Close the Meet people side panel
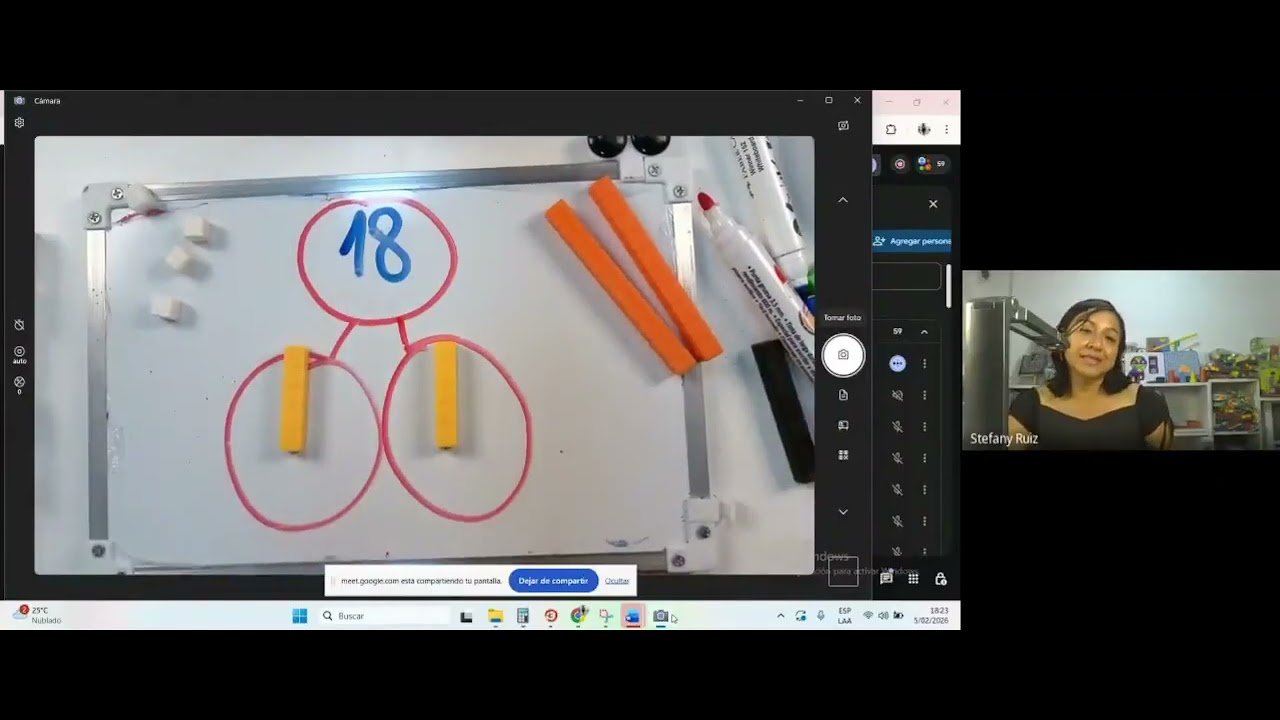The width and height of the screenshot is (1280, 720). pyautogui.click(x=933, y=204)
